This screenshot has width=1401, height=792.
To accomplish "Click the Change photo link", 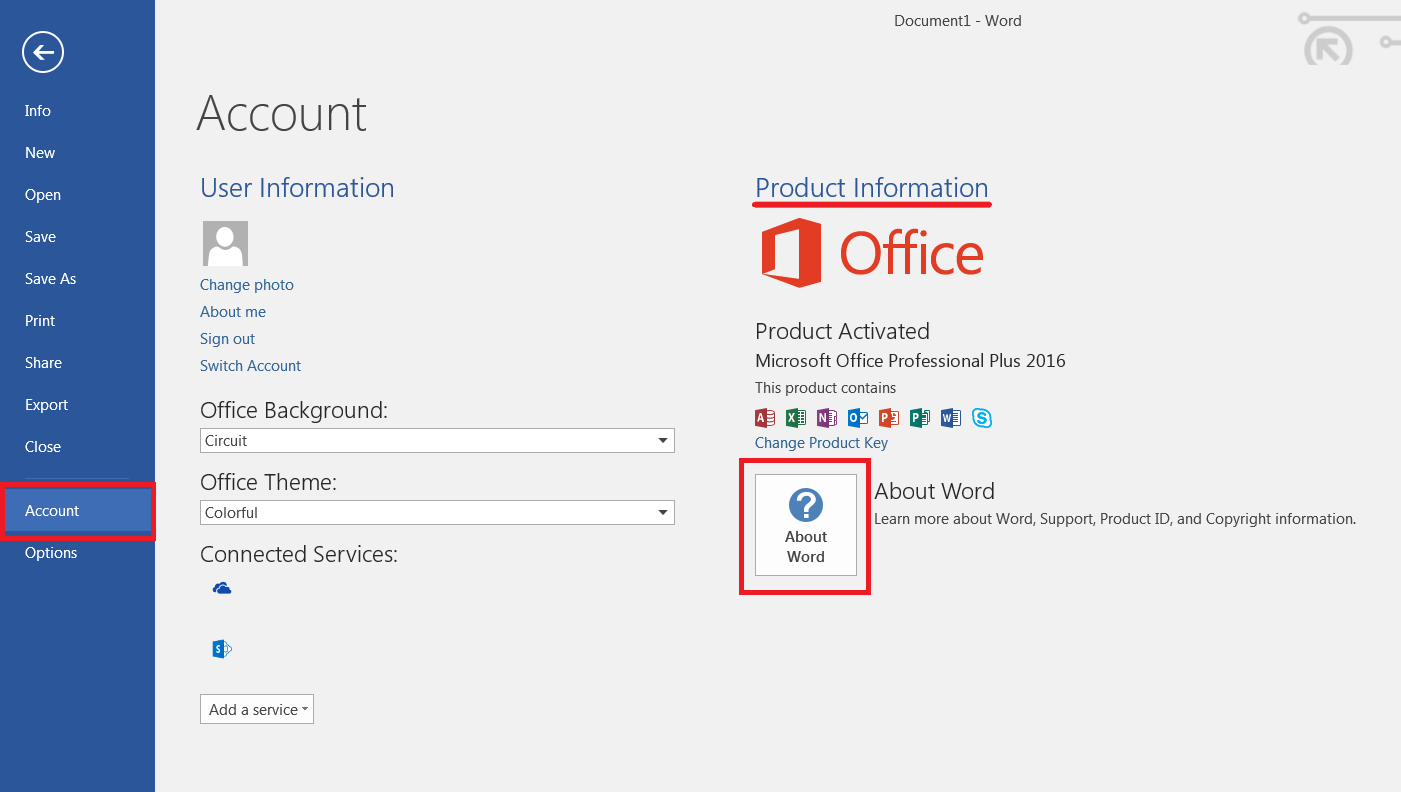I will tap(247, 285).
